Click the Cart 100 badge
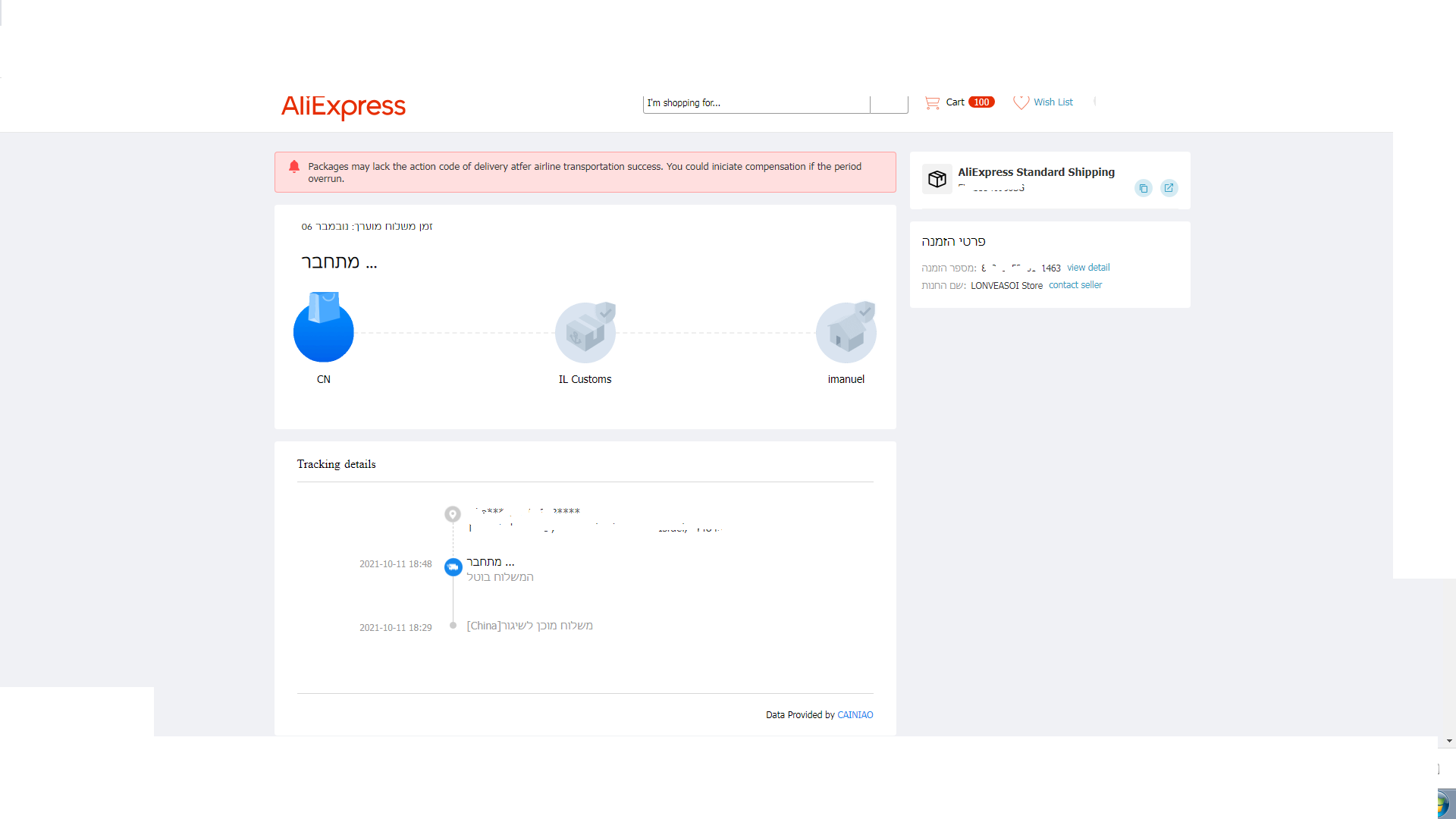 coord(981,102)
